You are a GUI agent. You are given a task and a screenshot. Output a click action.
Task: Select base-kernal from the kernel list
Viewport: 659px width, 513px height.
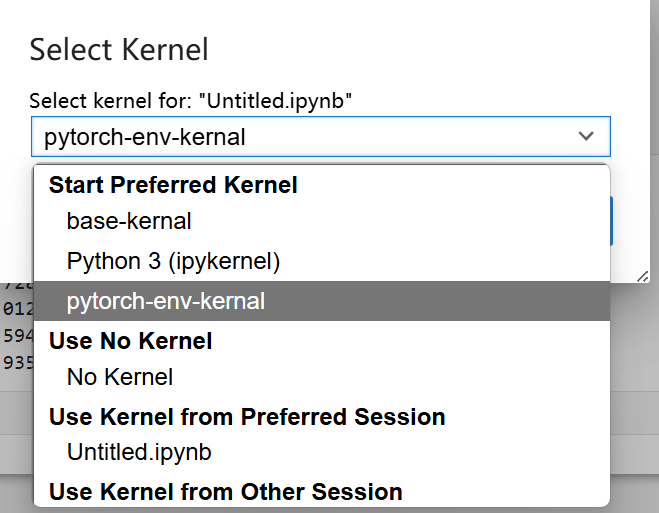coord(129,221)
